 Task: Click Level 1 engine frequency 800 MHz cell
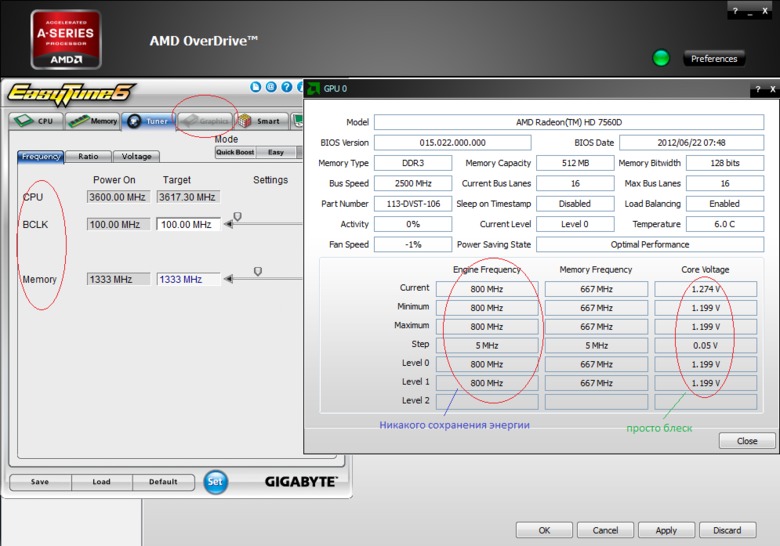pos(487,383)
